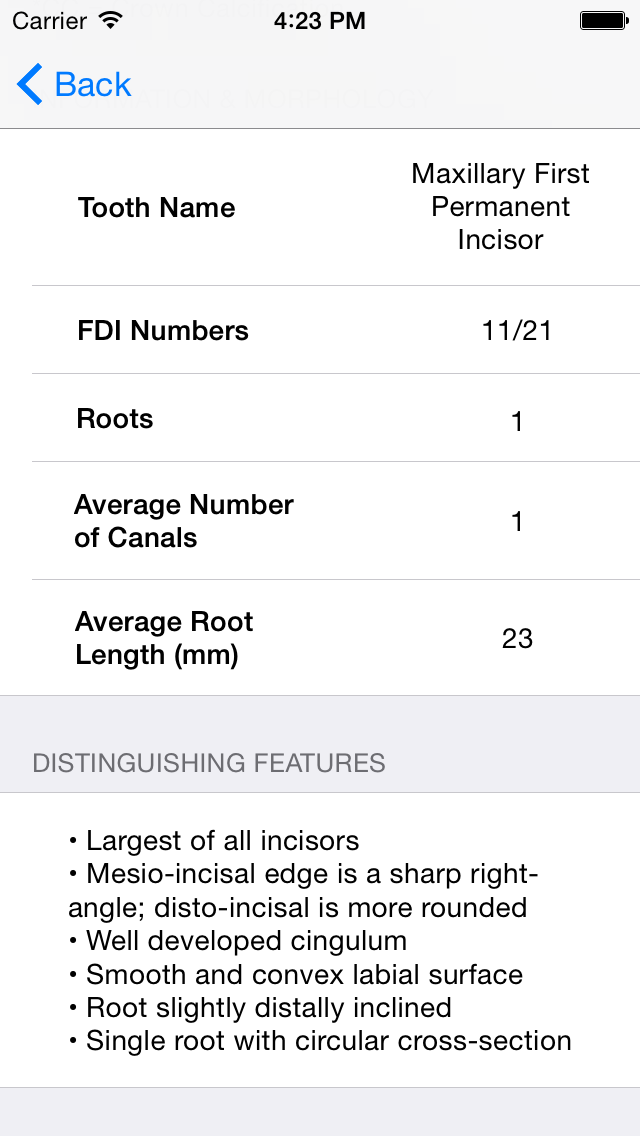Tap the 11/21 FDI value
The width and height of the screenshot is (640, 1136).
point(517,331)
